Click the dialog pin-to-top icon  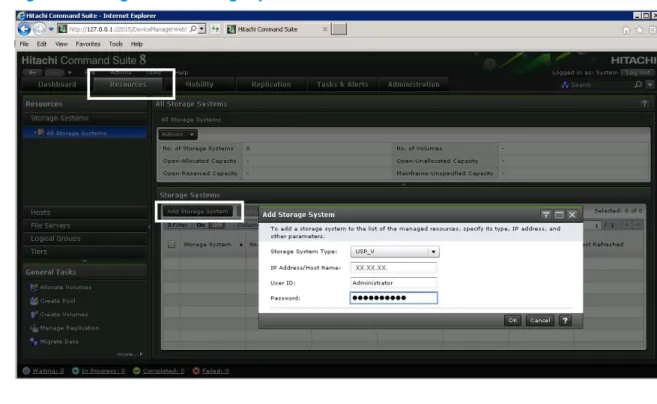pos(546,215)
